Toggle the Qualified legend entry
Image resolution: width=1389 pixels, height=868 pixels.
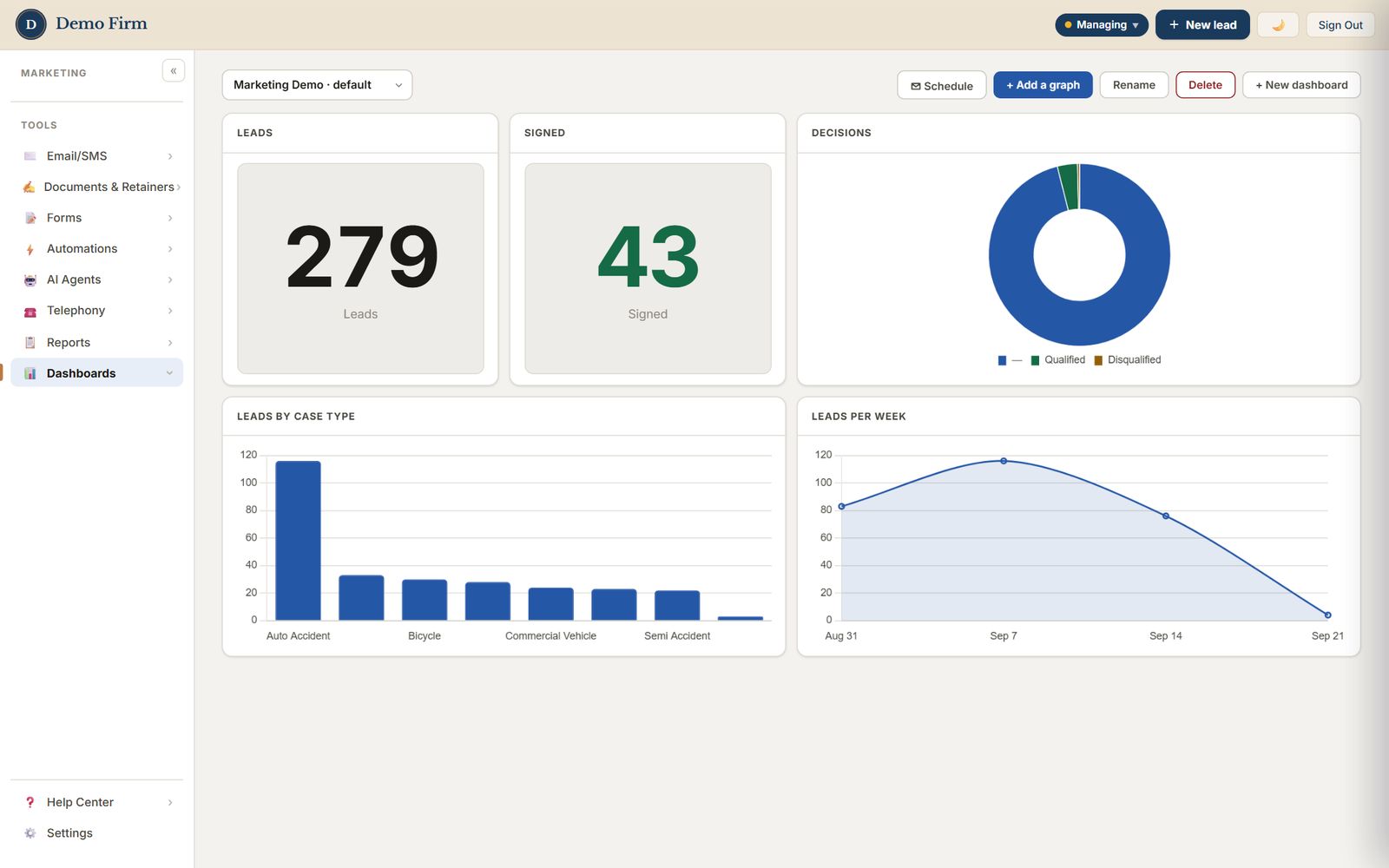pyautogui.click(x=1057, y=360)
